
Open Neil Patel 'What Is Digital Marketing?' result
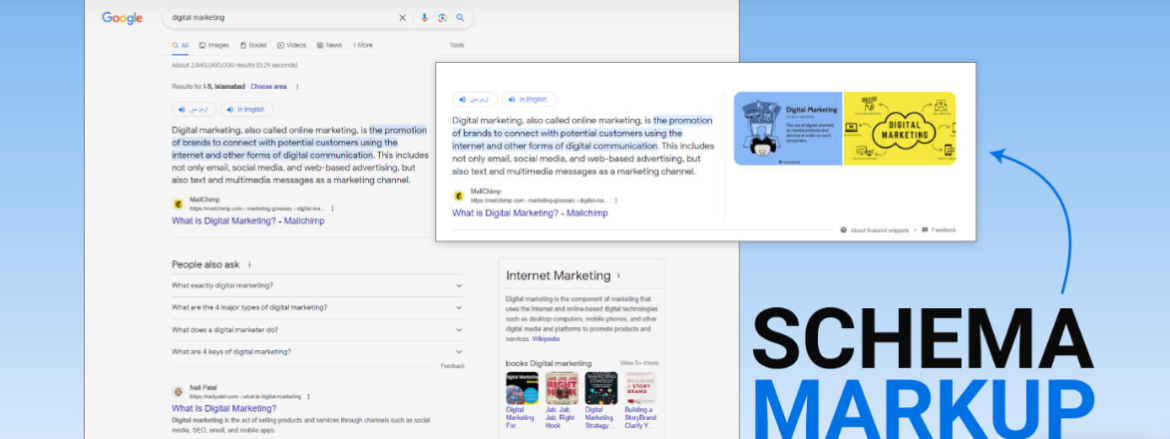tap(224, 408)
